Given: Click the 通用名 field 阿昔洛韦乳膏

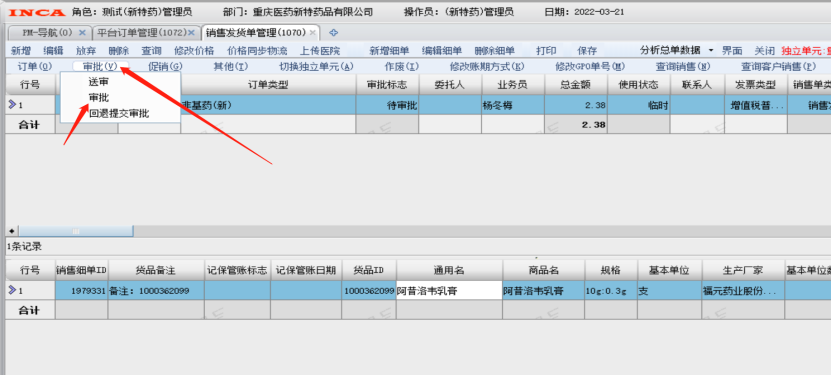Looking at the screenshot, I should [449, 290].
